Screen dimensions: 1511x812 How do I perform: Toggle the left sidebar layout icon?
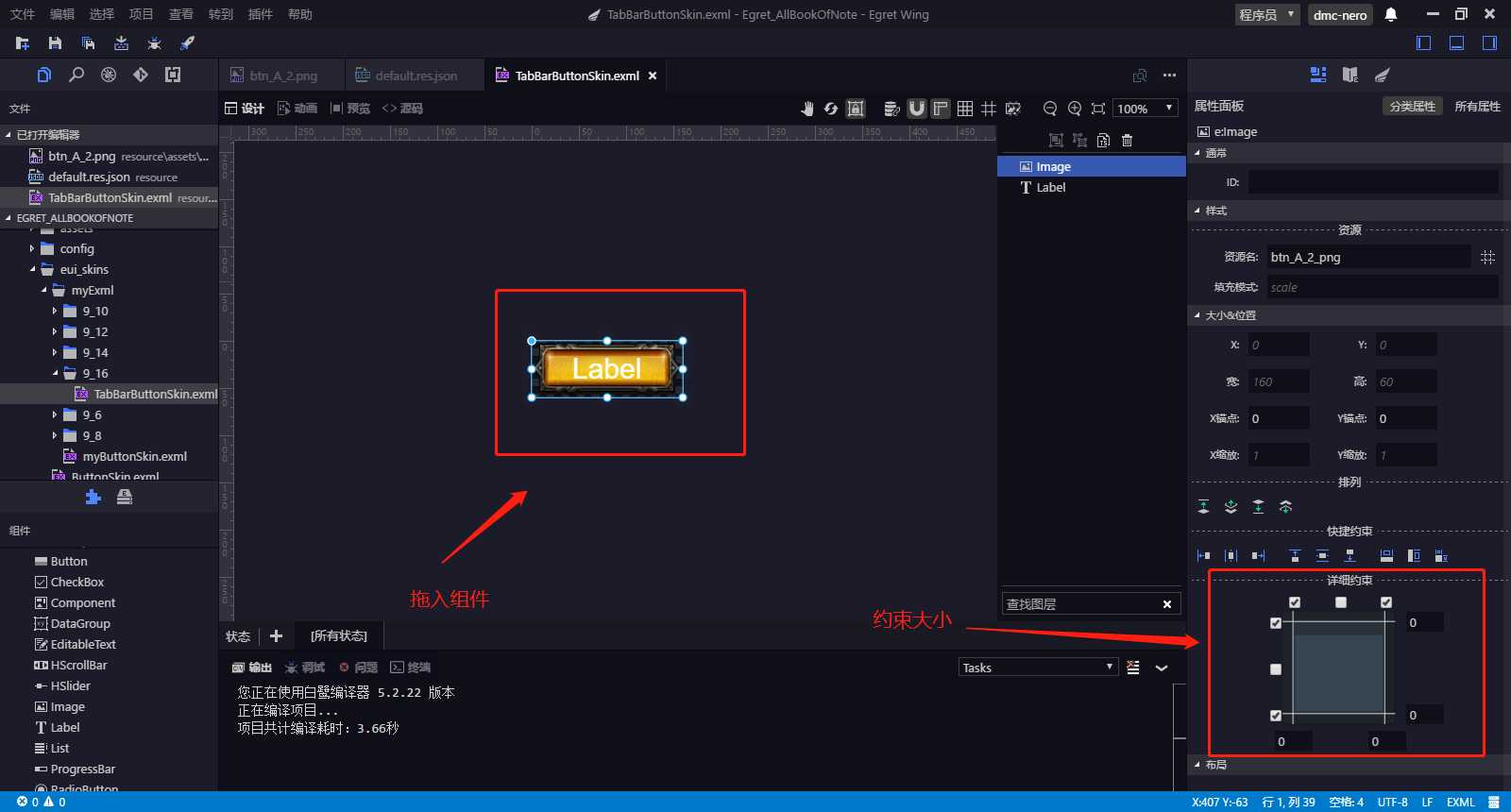[1424, 42]
